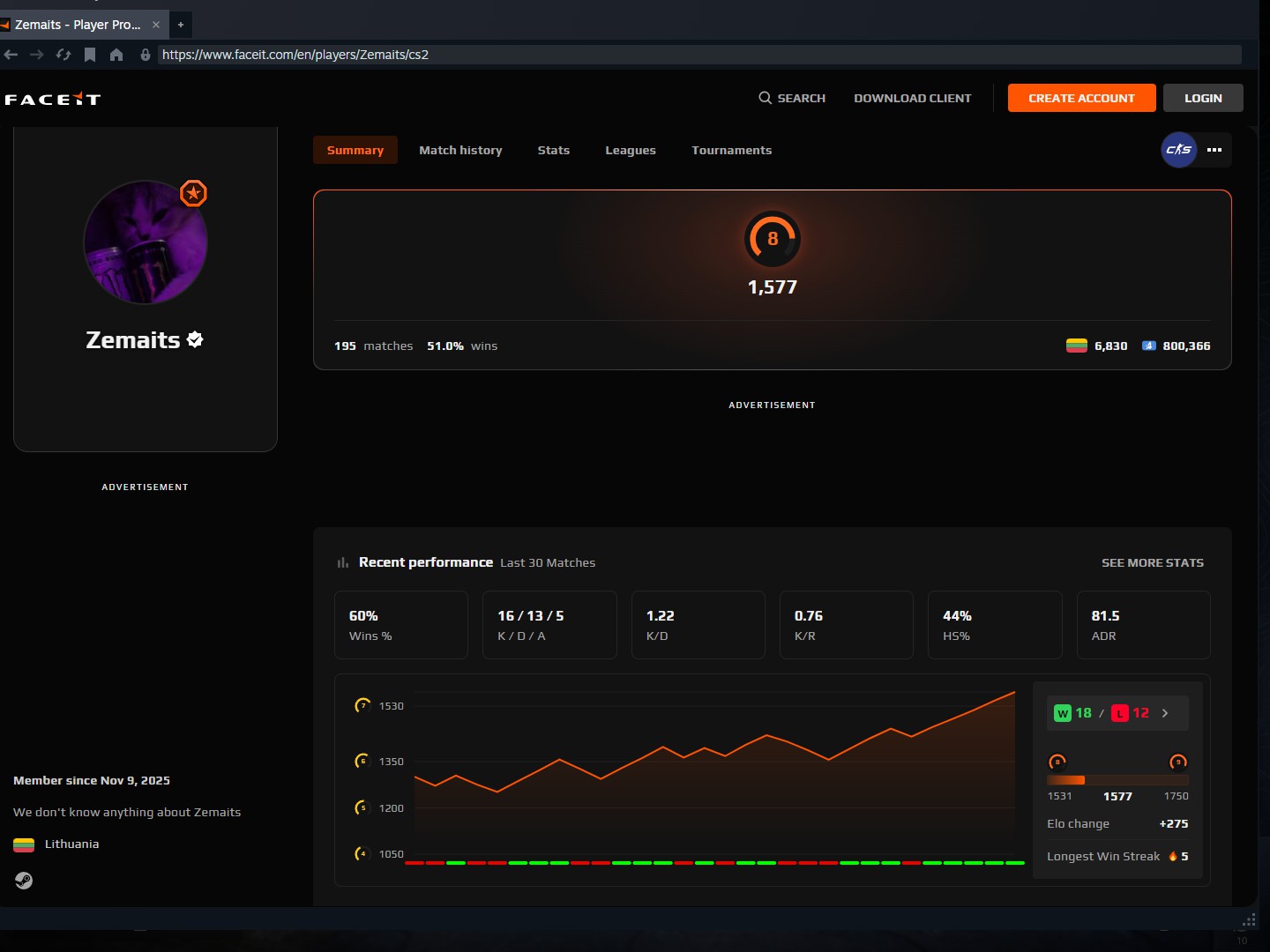The image size is (1270, 952).
Task: Click the 51.0% wins stat
Action: click(462, 346)
